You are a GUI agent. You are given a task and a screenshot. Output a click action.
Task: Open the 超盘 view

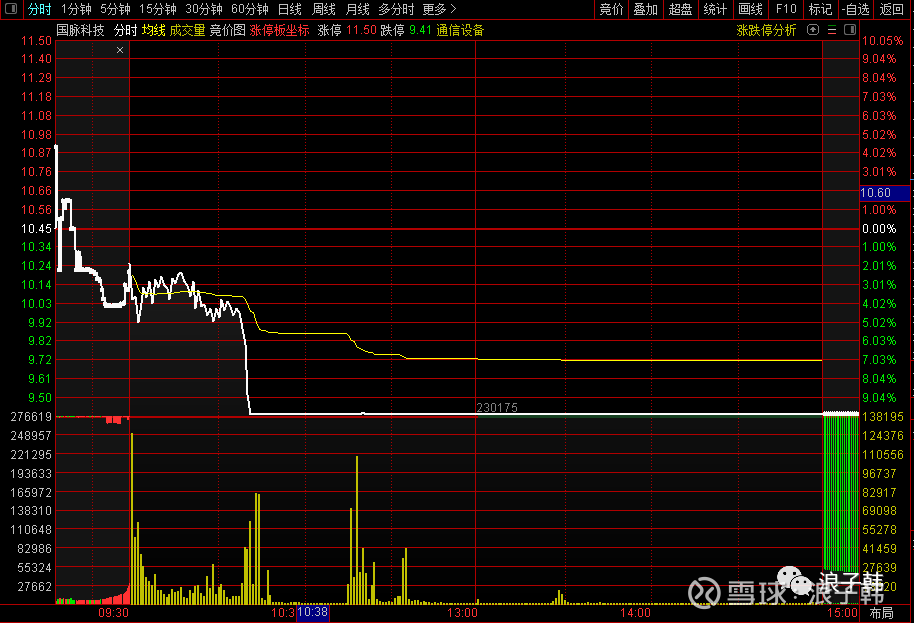click(680, 9)
